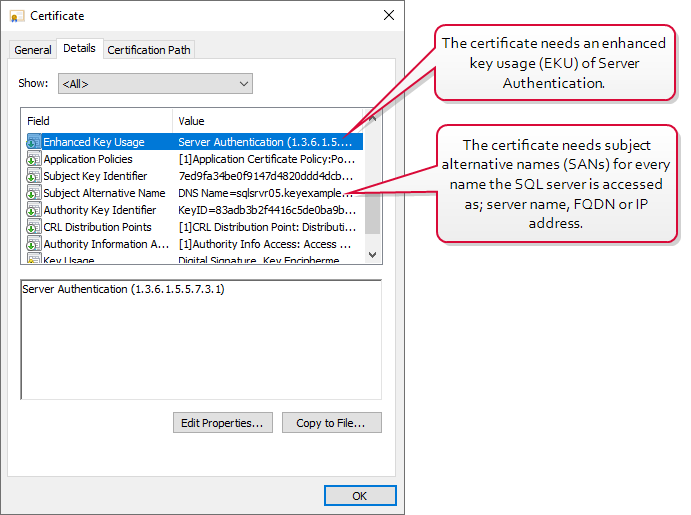Image resolution: width=691 pixels, height=515 pixels.
Task: Click the Subject Alternative Name icon
Action: coord(33,193)
